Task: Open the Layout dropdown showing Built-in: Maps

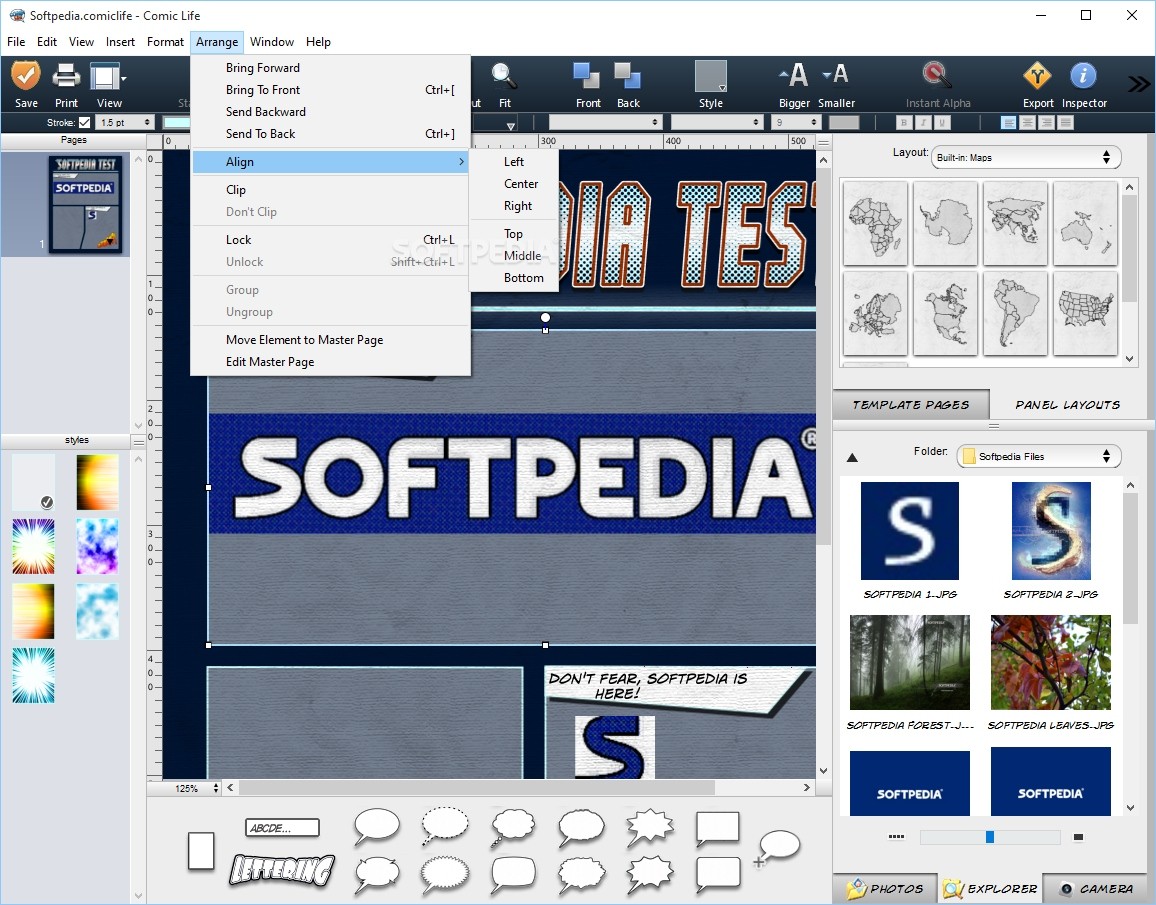Action: [1026, 157]
